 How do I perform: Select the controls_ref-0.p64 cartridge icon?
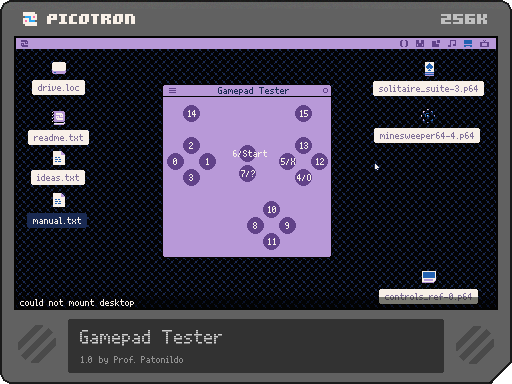point(429,277)
